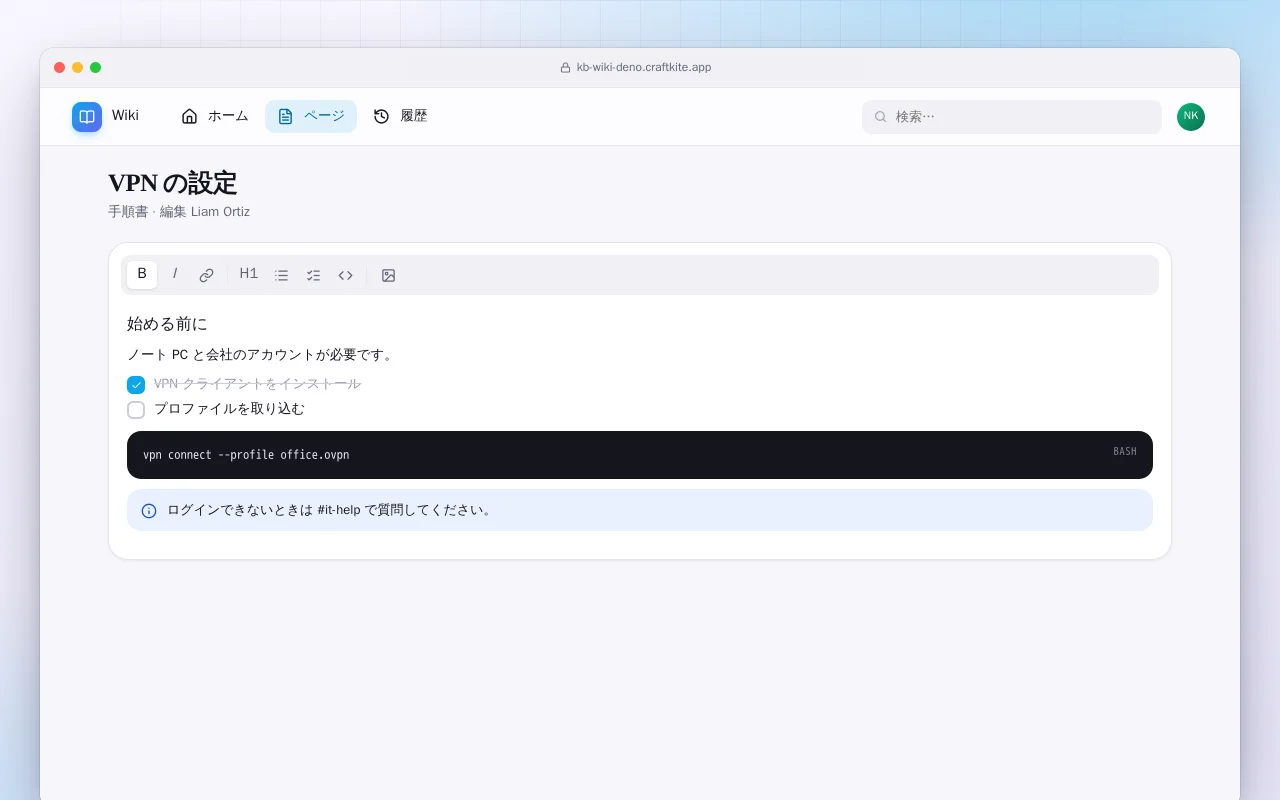Click the Wiki book logo icon
Screen dimensions: 1280x800
click(87, 117)
